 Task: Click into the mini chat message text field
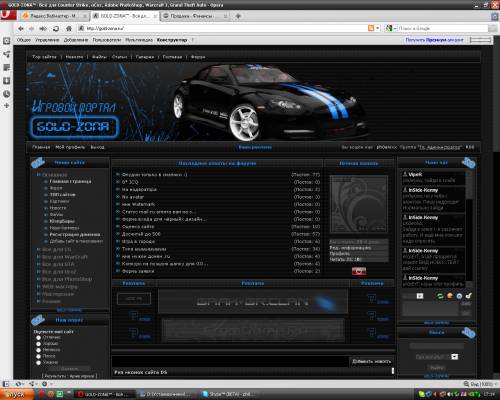(430, 309)
